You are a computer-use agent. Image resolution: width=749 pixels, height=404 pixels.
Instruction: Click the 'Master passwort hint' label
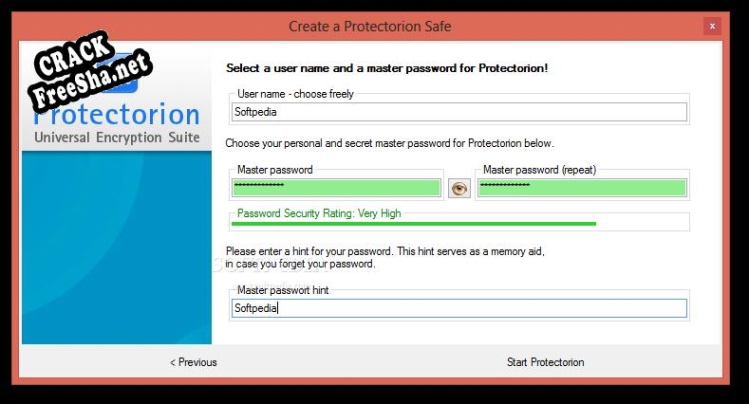283,290
